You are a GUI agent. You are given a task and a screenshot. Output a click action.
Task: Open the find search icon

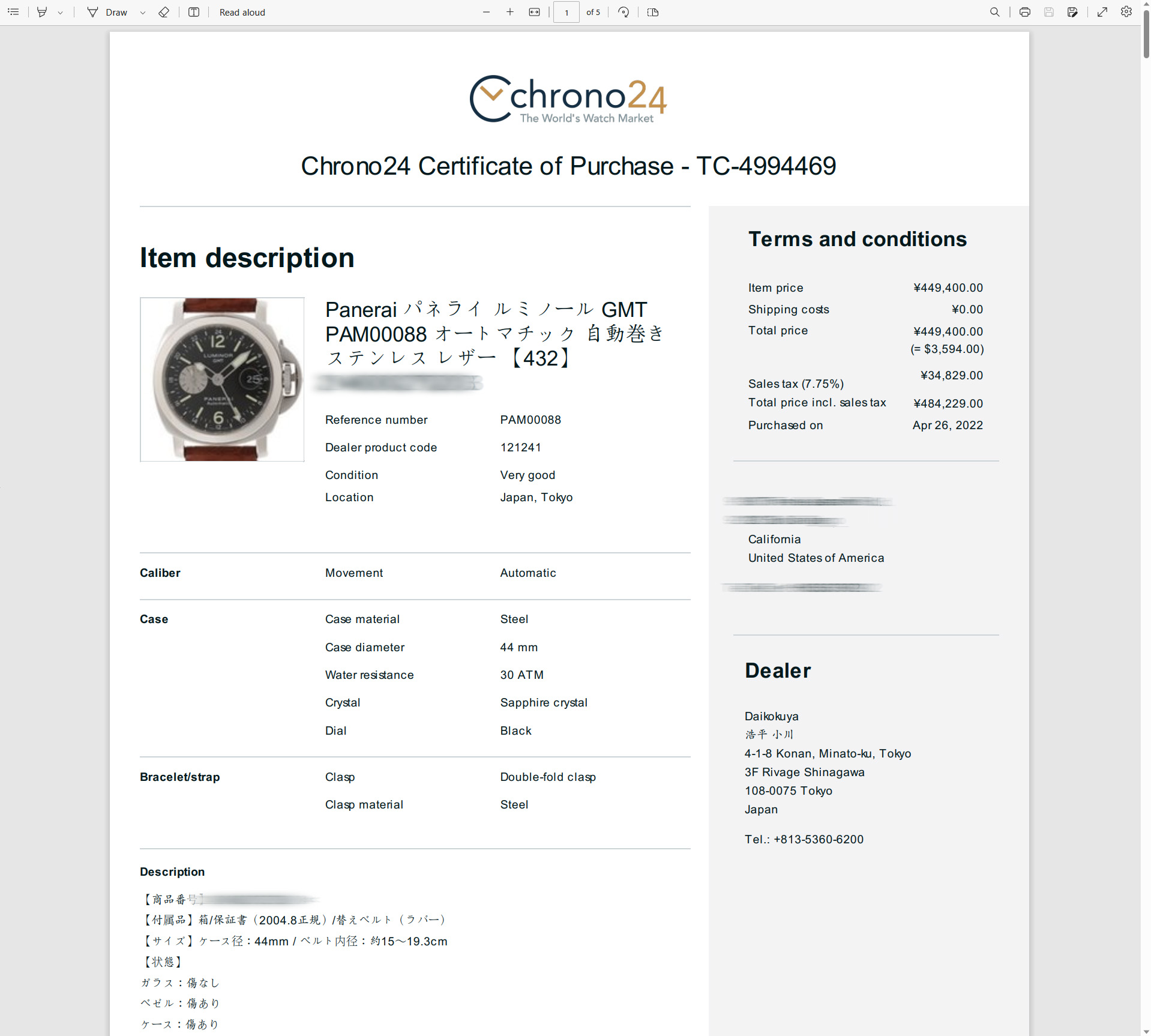tap(994, 12)
